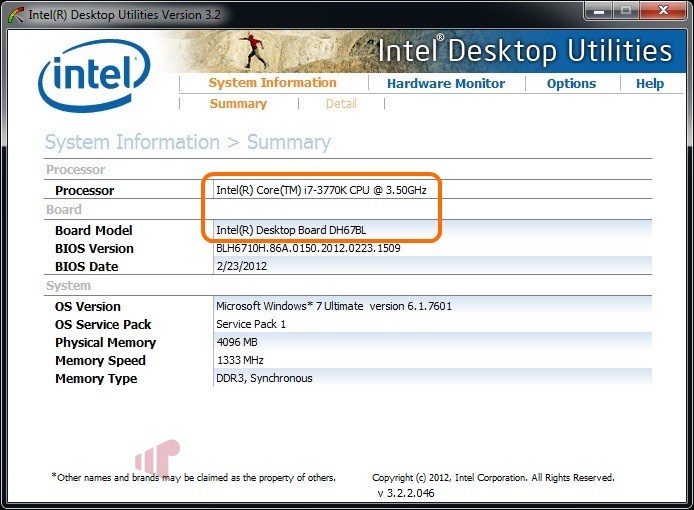The width and height of the screenshot is (694, 510).
Task: Click the BIOS date '2/23/2012'
Action: [x=242, y=266]
